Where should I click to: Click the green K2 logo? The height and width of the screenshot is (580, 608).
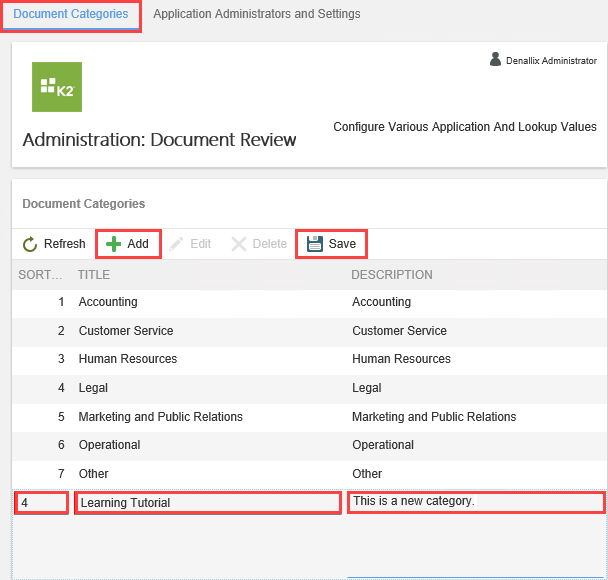[x=57, y=87]
